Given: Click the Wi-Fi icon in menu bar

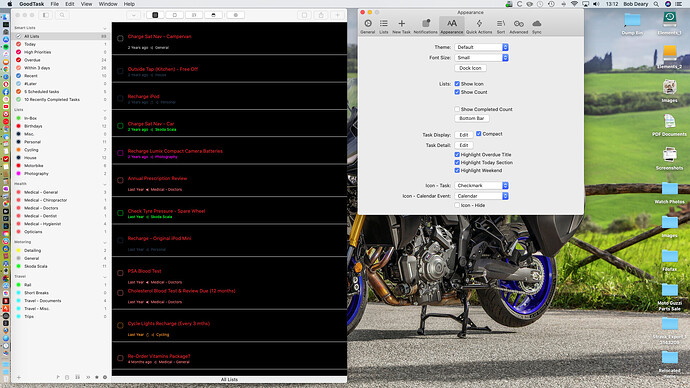Looking at the screenshot, I should pyautogui.click(x=574, y=4).
